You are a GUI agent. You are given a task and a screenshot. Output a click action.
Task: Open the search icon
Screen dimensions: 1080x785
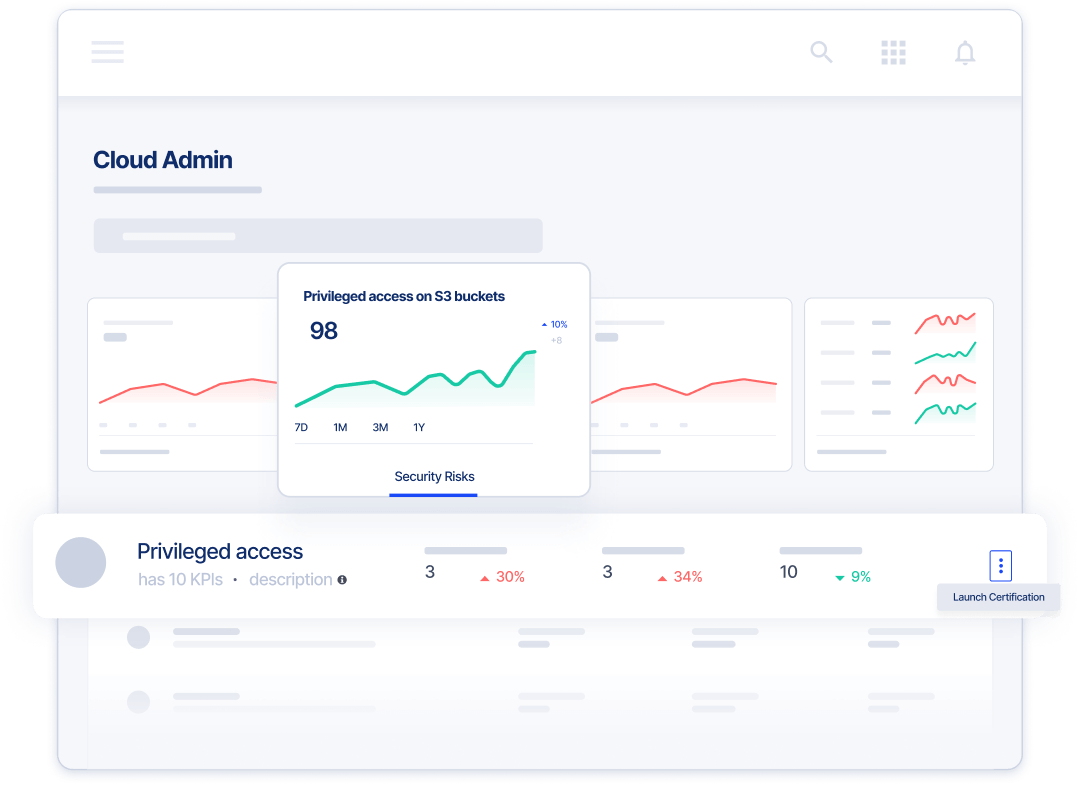pos(820,52)
